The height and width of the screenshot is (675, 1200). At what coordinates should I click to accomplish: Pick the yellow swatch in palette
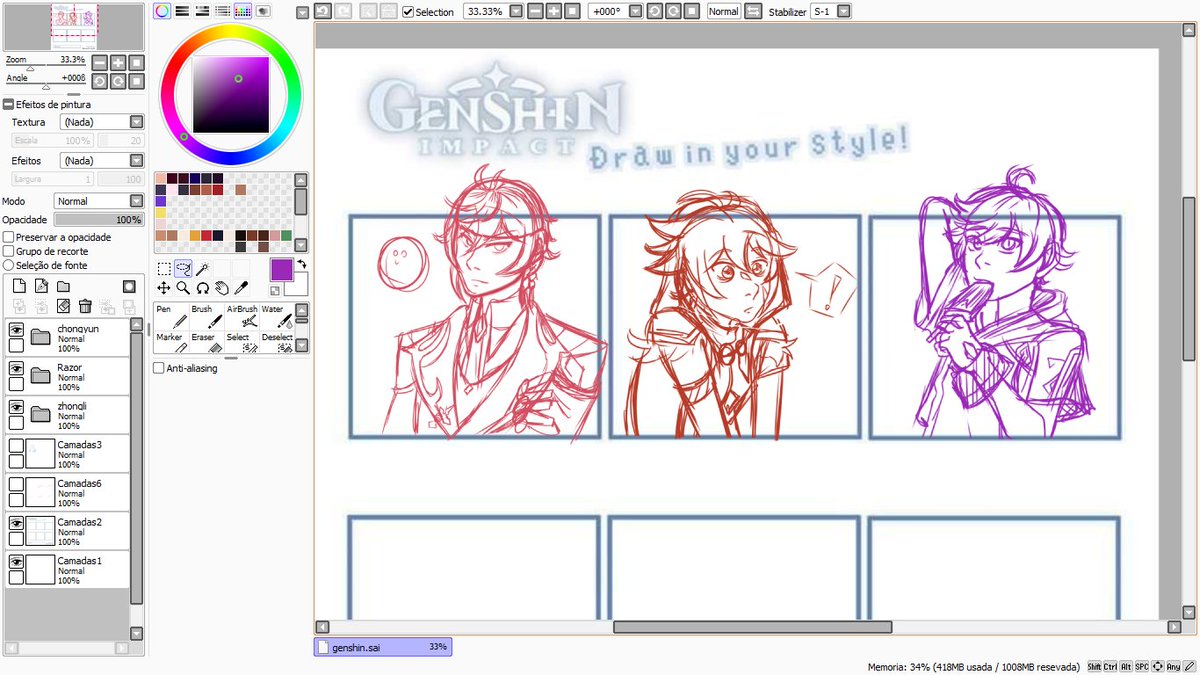click(160, 213)
